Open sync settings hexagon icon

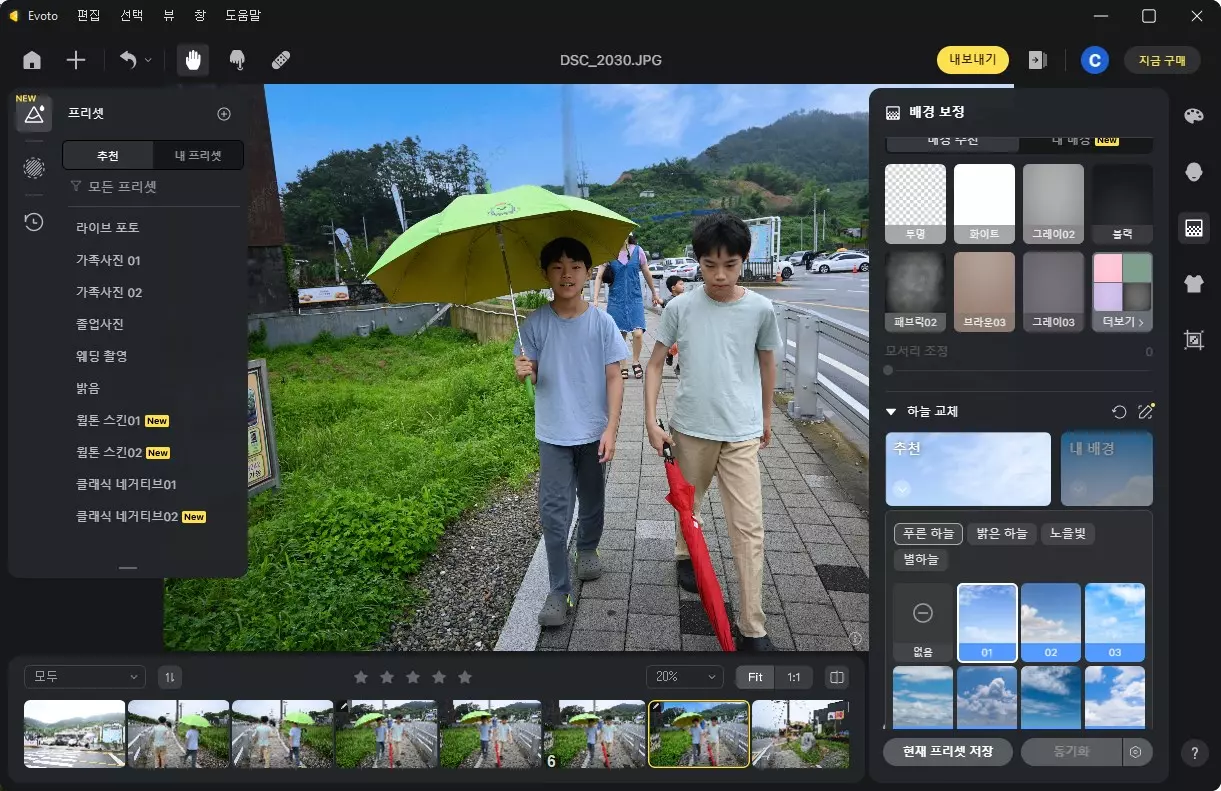point(1136,752)
